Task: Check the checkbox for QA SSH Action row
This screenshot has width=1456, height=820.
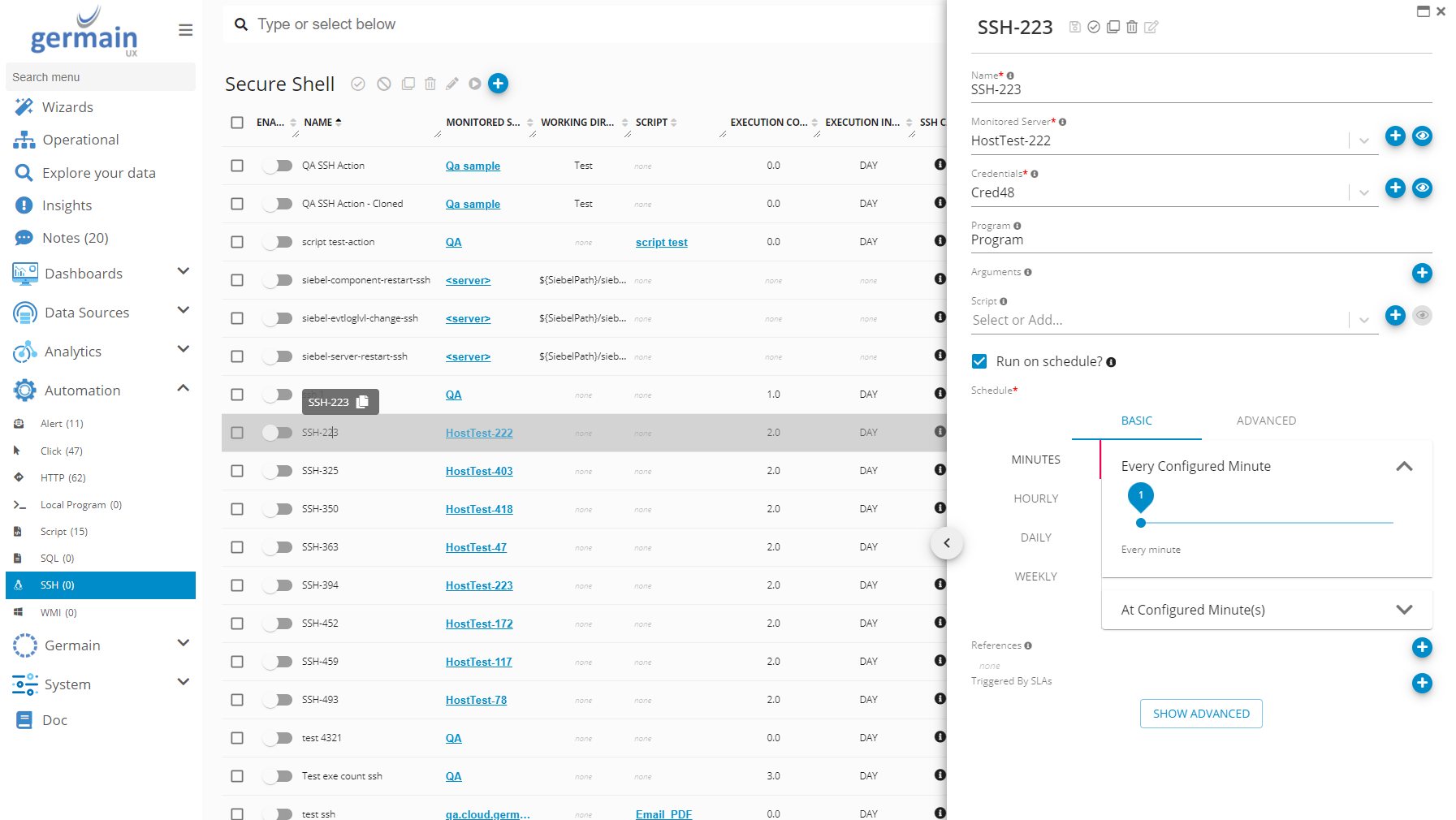Action: coord(237,166)
